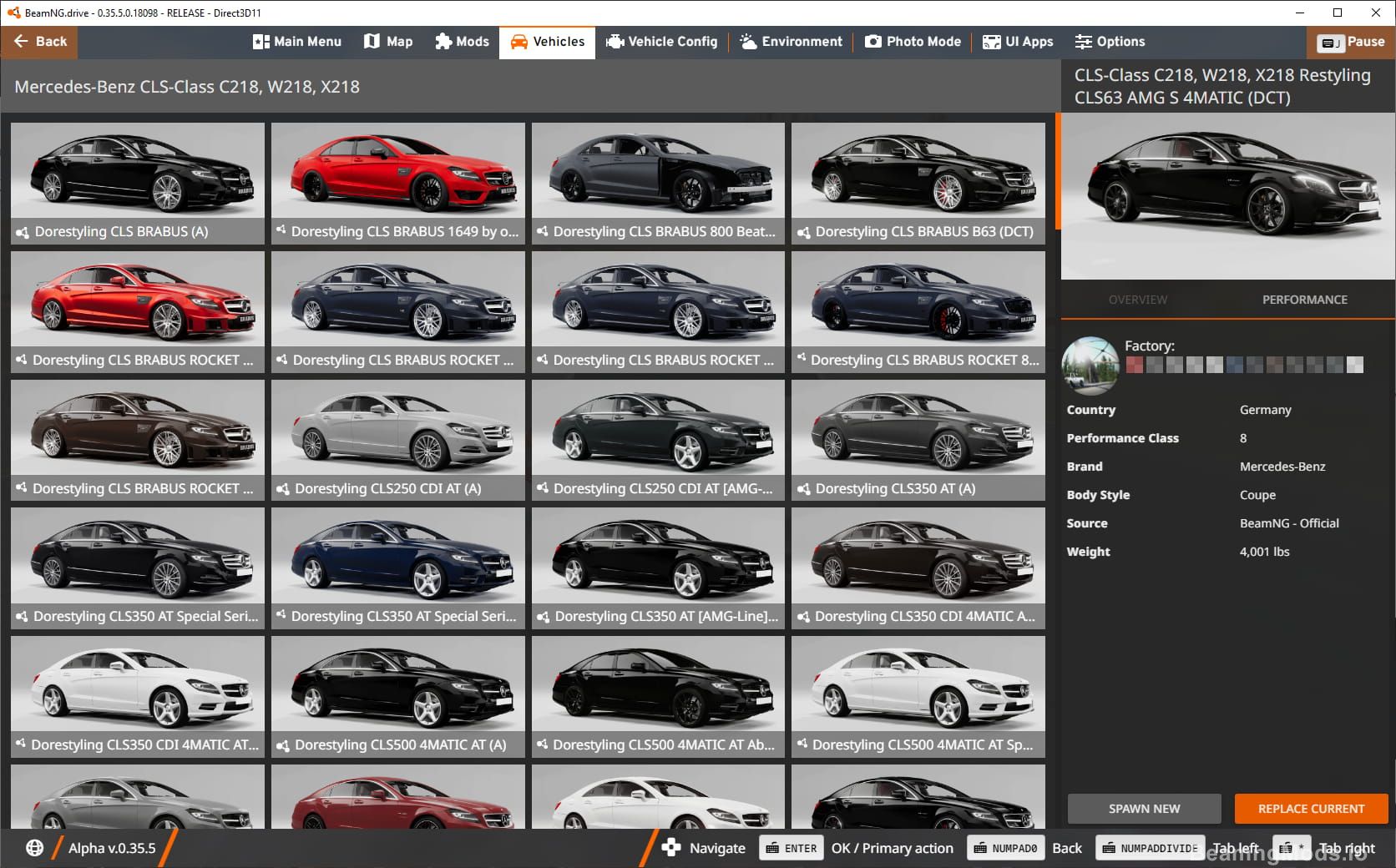Select the white Dorestyling CLS350 CDI 4MATIC AT thumbnail
Image resolution: width=1396 pixels, height=868 pixels.
pyautogui.click(x=138, y=697)
